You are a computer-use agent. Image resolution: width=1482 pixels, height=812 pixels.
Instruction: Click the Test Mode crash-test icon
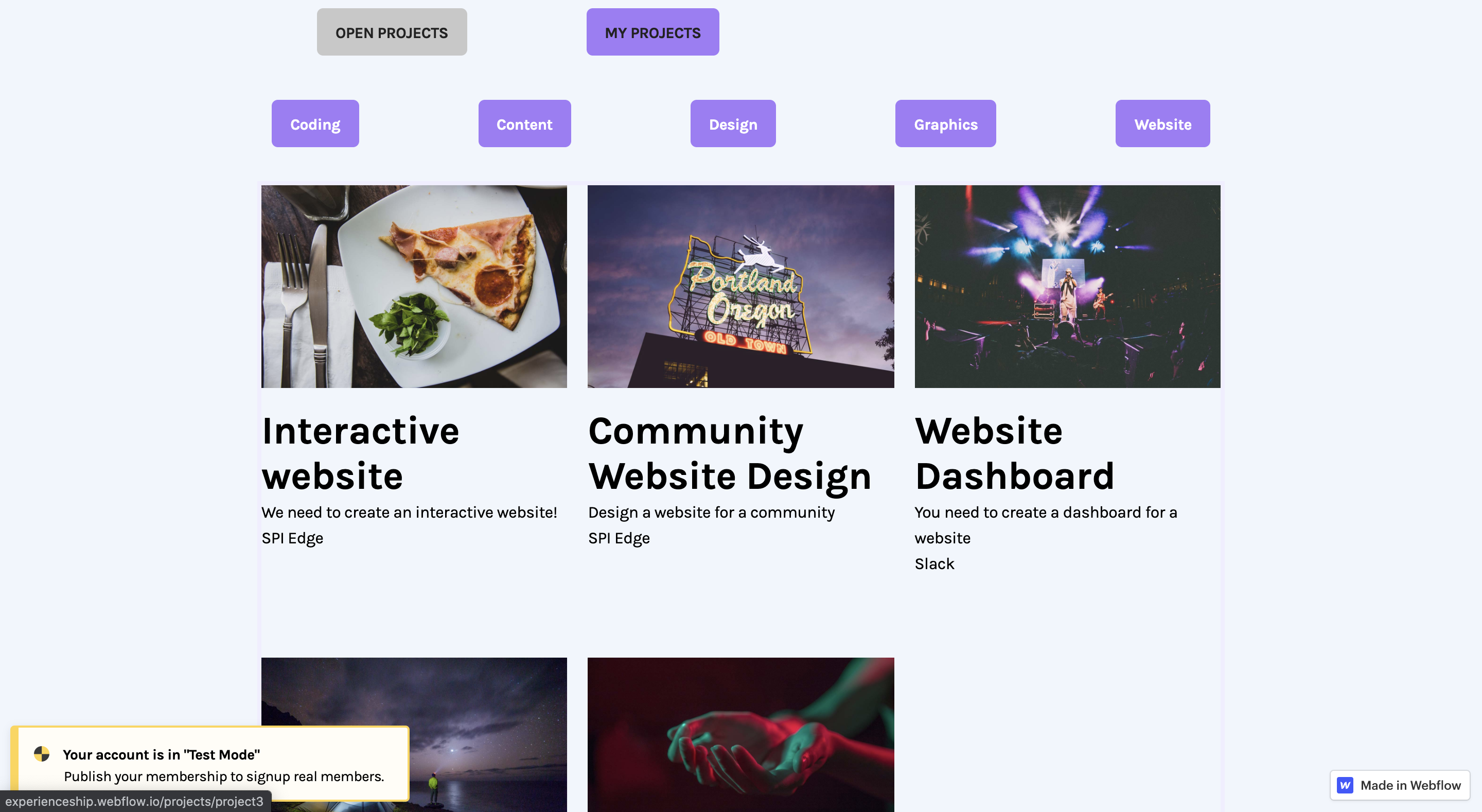(x=41, y=753)
